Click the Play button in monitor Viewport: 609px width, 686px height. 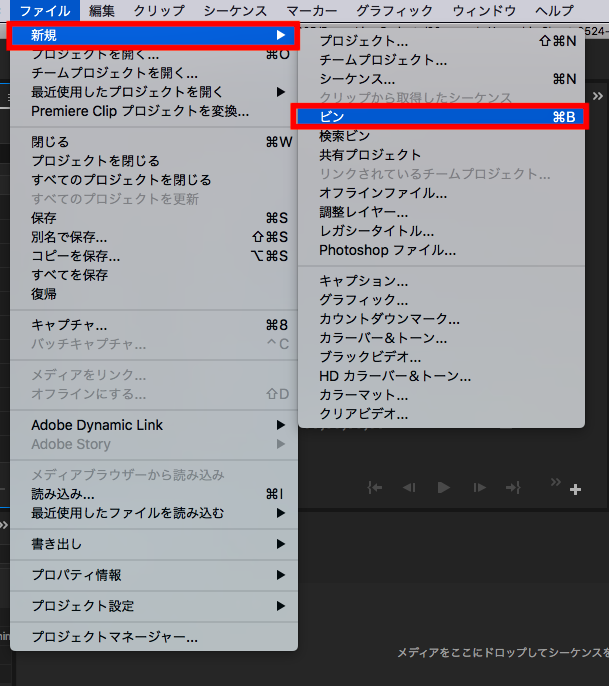pos(444,487)
